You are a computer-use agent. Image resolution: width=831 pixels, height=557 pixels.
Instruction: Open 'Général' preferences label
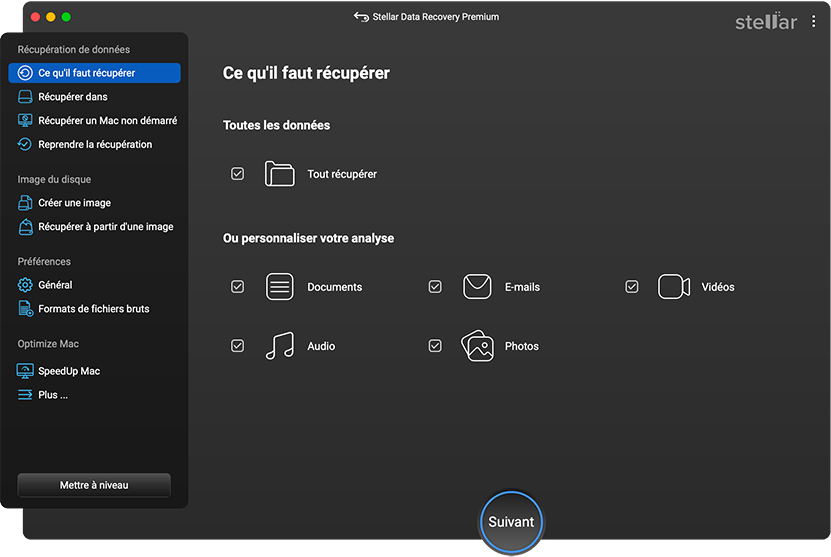point(55,285)
